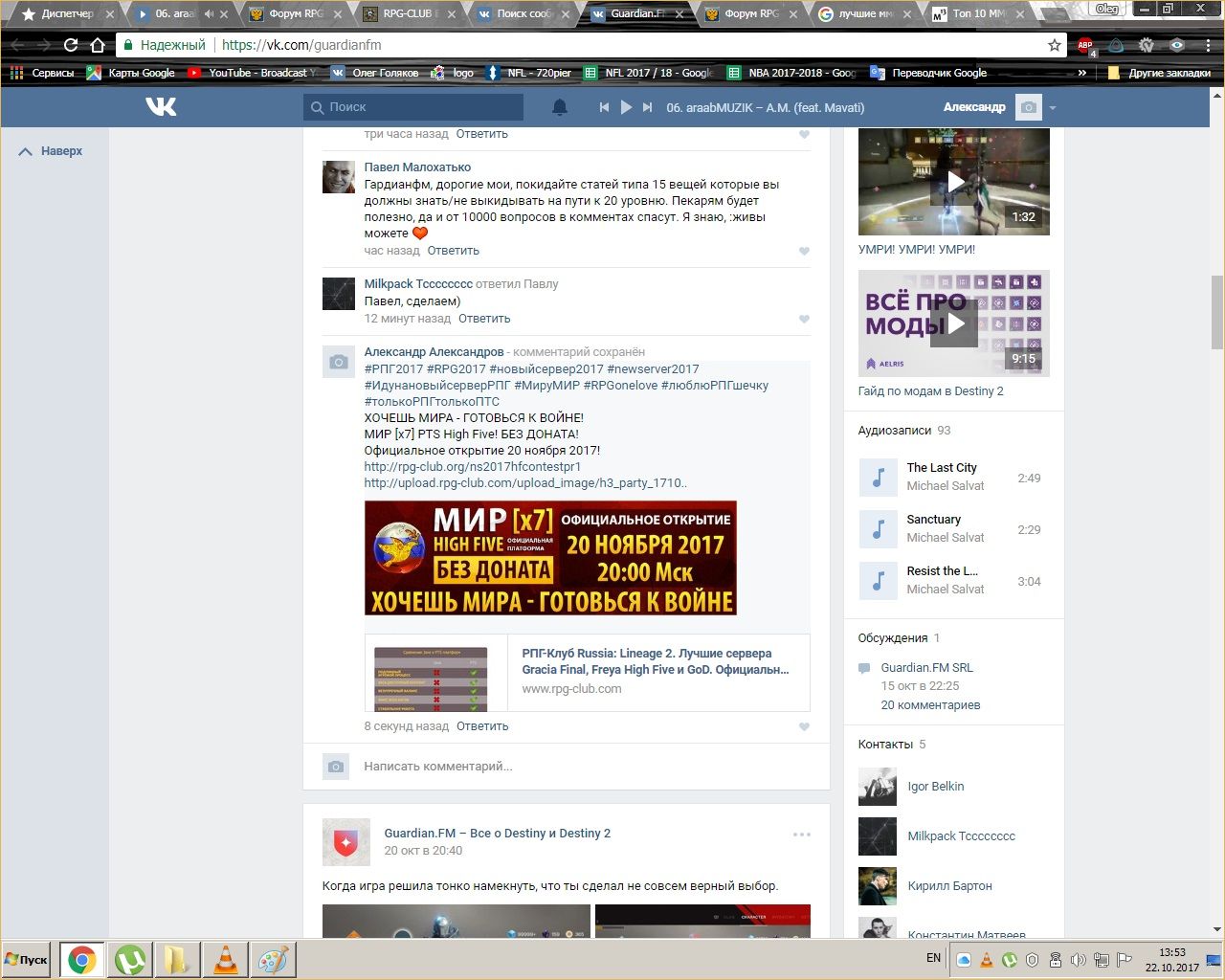Reply to Milkpack's 12 minutes ago comment
The height and width of the screenshot is (980, 1225).
click(x=484, y=319)
